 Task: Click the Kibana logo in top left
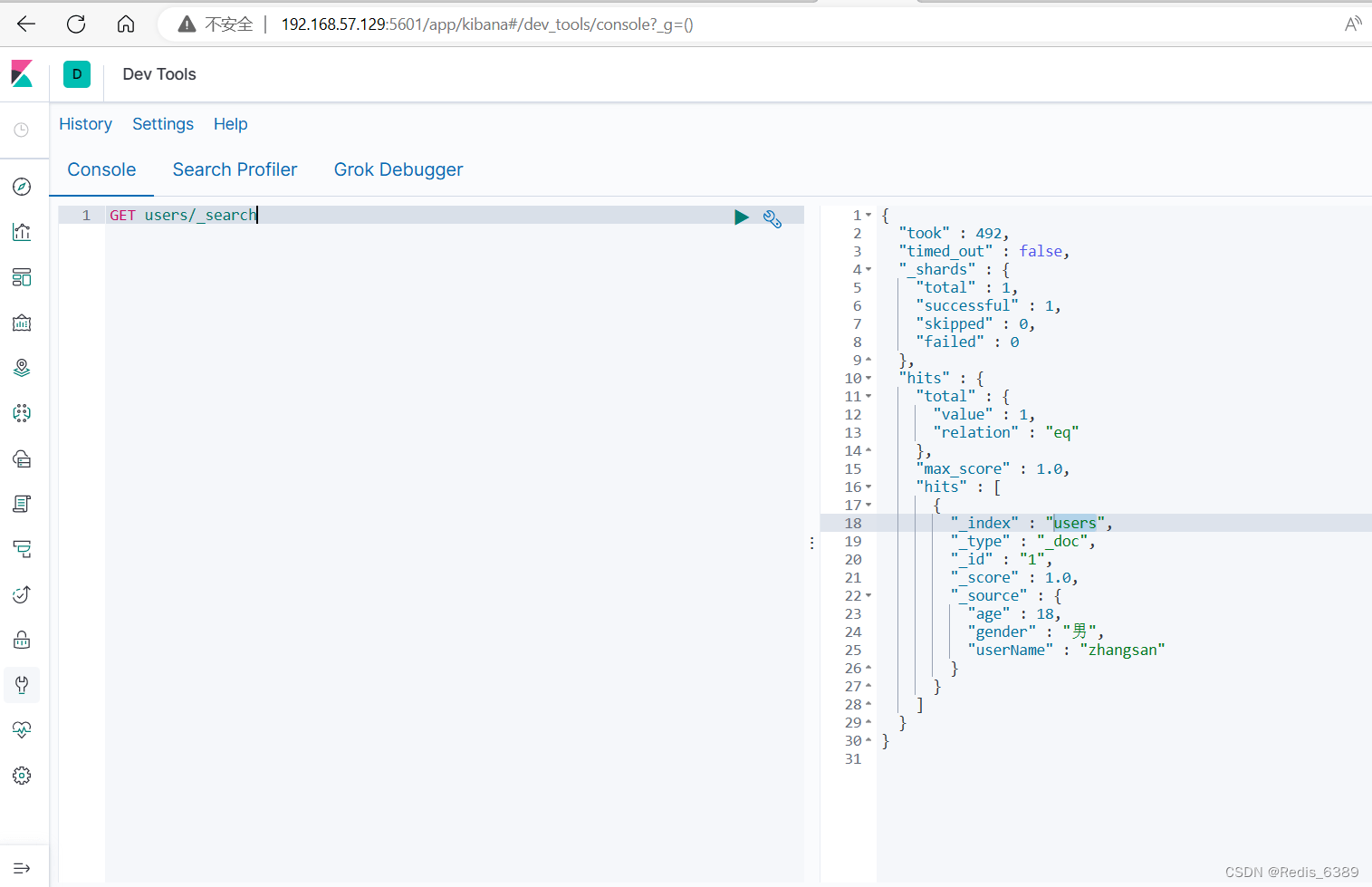(x=22, y=73)
